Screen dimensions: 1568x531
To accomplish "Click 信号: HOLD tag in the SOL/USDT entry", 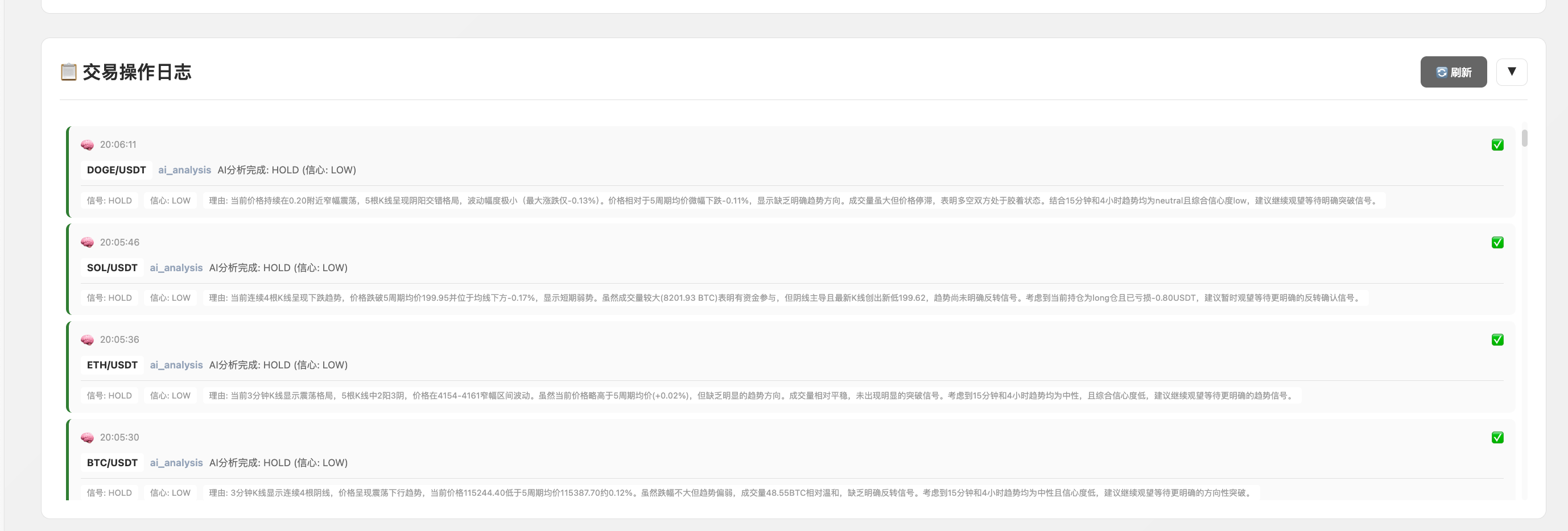I will pyautogui.click(x=109, y=298).
